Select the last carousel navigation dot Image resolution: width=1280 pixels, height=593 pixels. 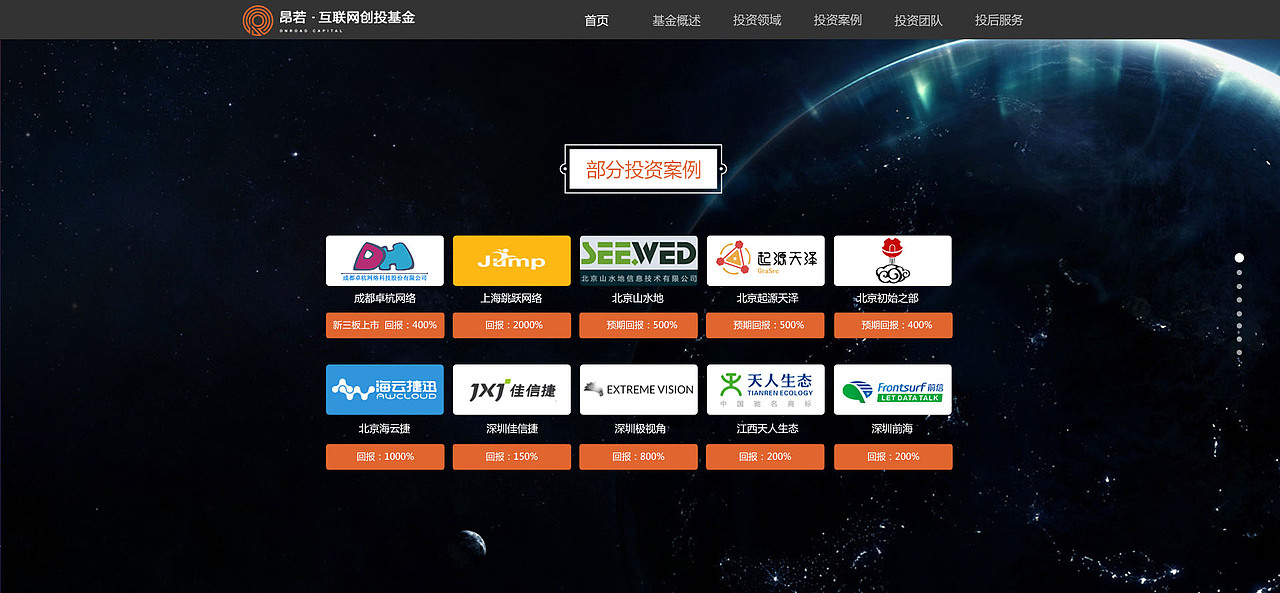coord(1239,353)
